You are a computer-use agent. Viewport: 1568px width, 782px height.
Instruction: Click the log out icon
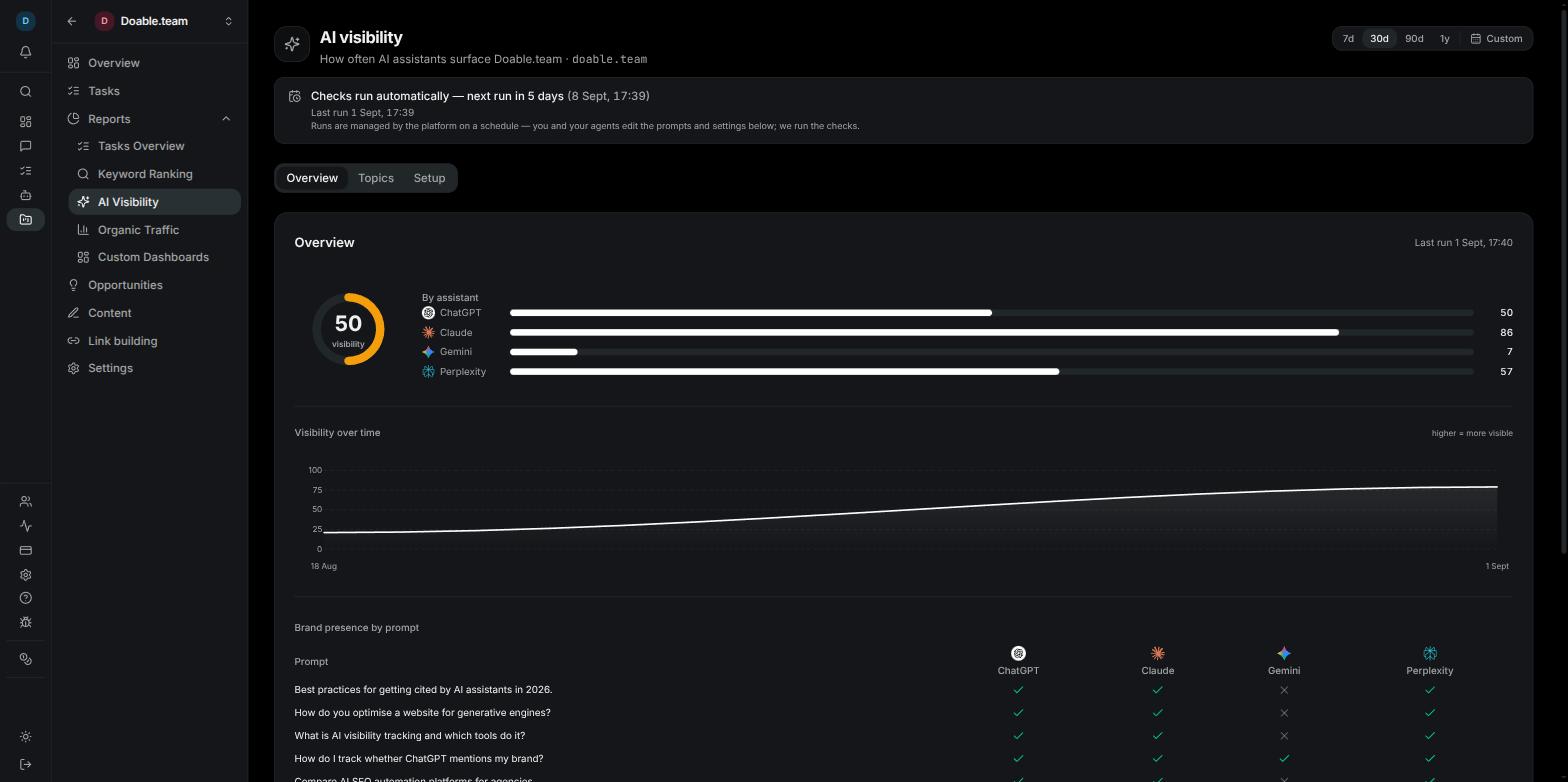pos(26,765)
